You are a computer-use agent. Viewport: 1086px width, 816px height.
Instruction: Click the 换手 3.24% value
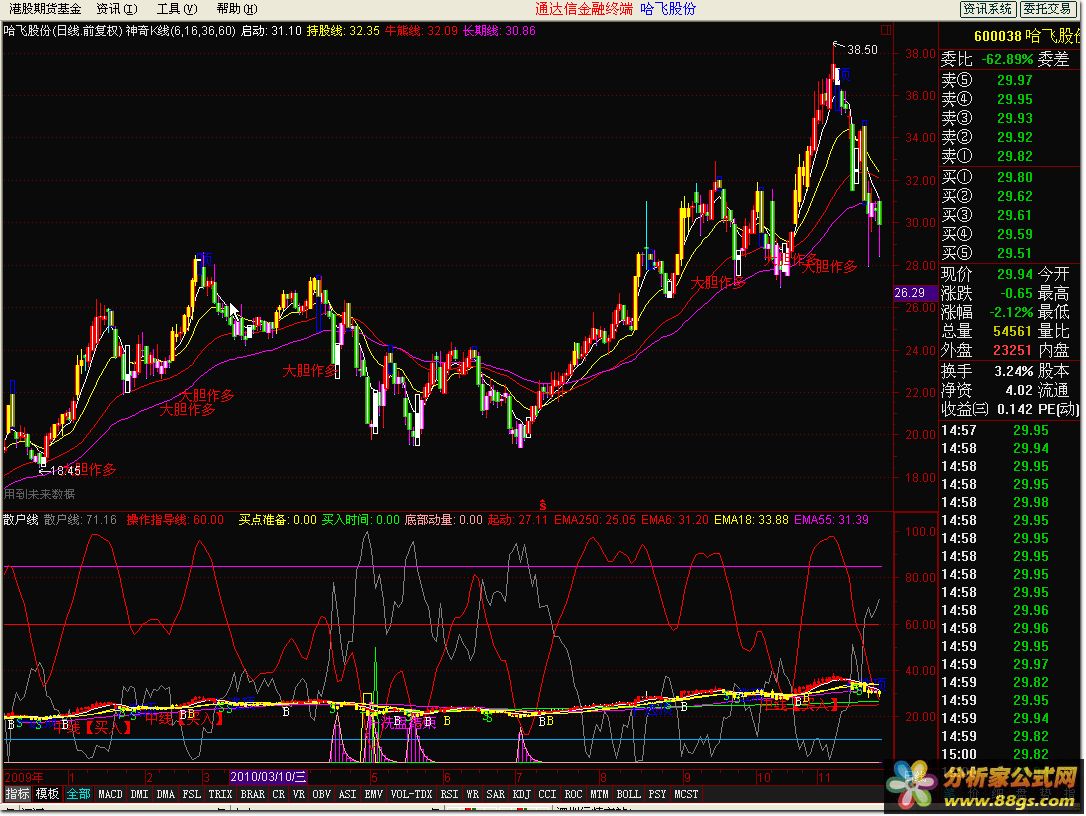(x=1014, y=371)
